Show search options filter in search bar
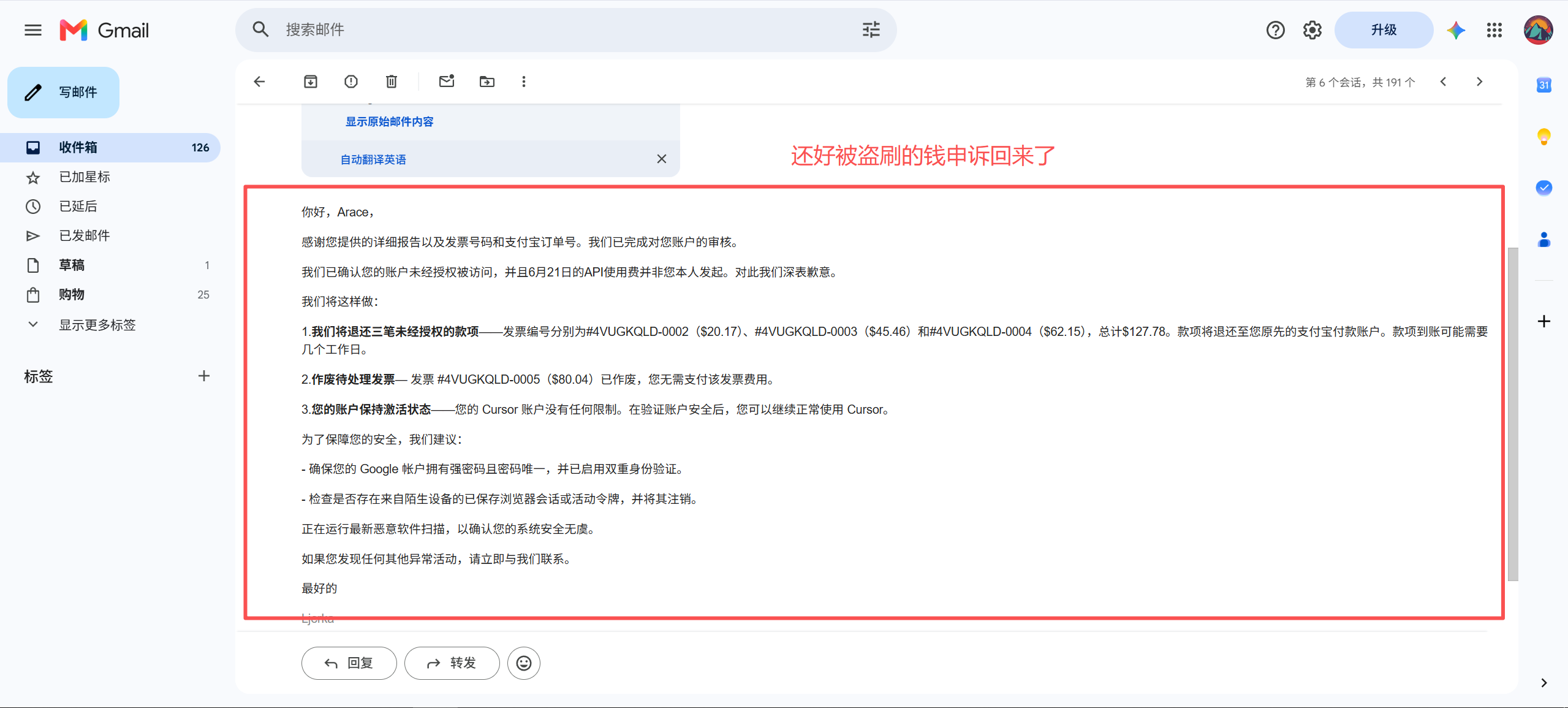1568x708 pixels. point(871,30)
